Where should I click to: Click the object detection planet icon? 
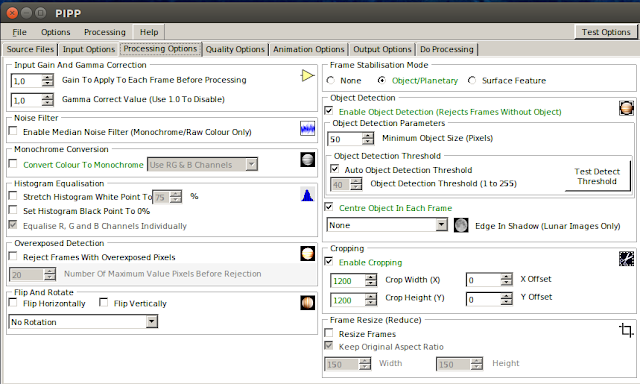coord(626,108)
